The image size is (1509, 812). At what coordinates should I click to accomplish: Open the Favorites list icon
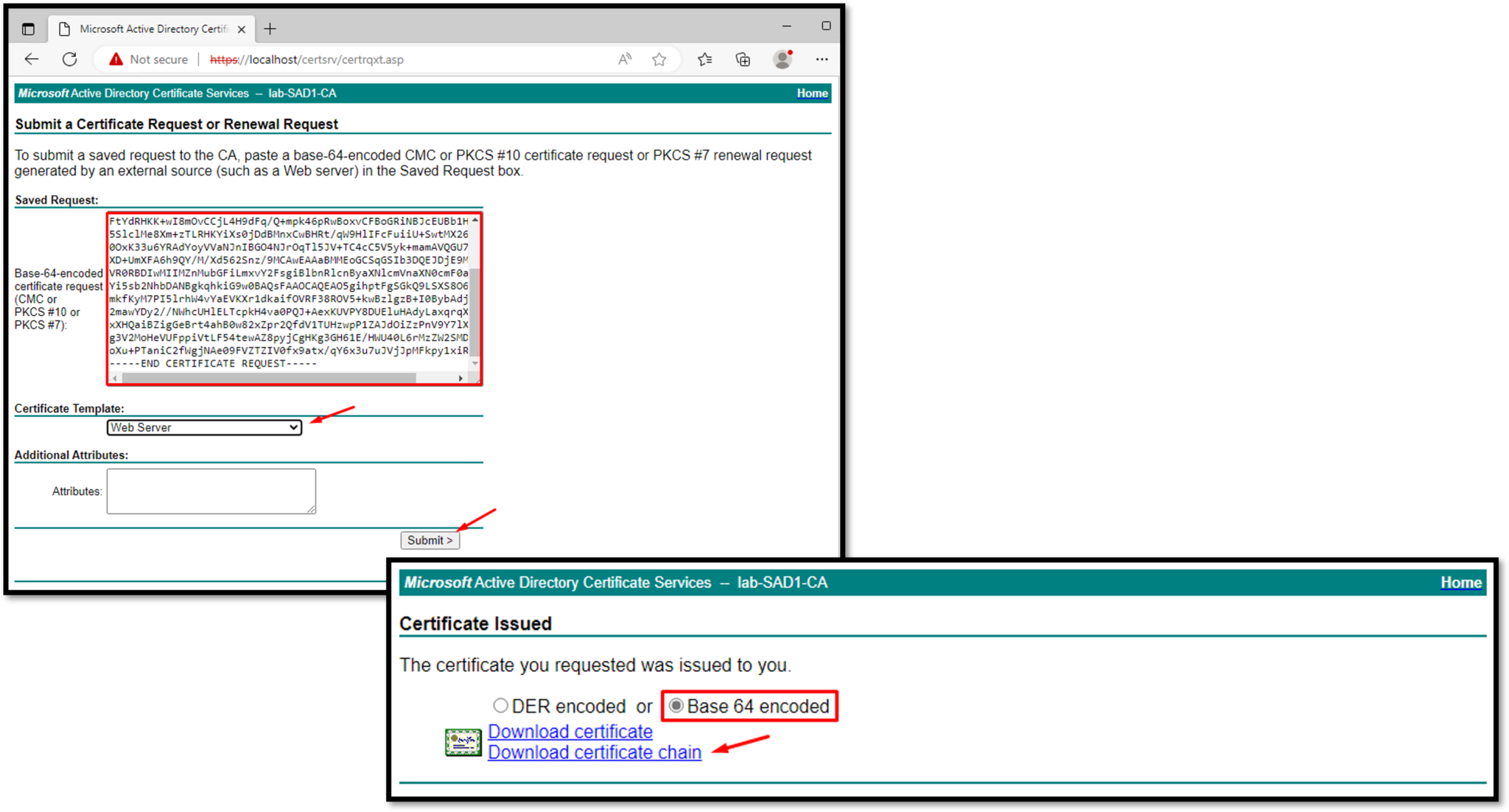pyautogui.click(x=704, y=59)
